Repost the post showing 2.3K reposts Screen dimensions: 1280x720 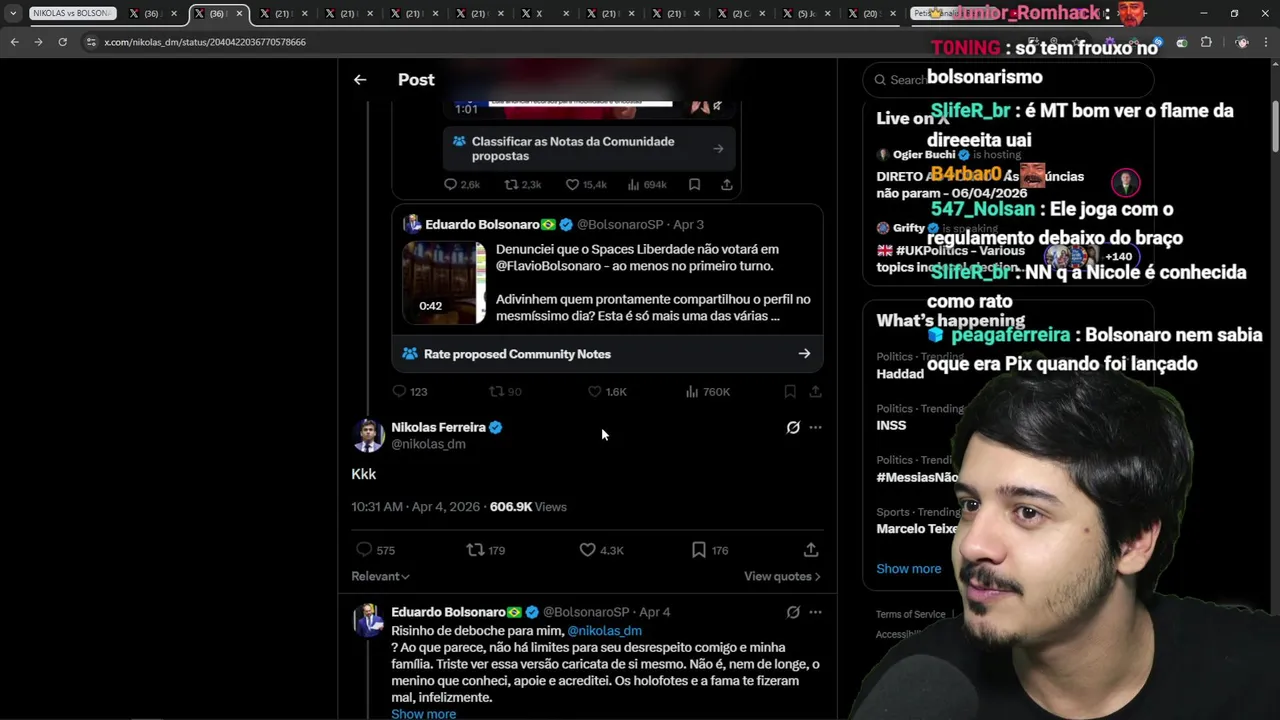pyautogui.click(x=510, y=184)
